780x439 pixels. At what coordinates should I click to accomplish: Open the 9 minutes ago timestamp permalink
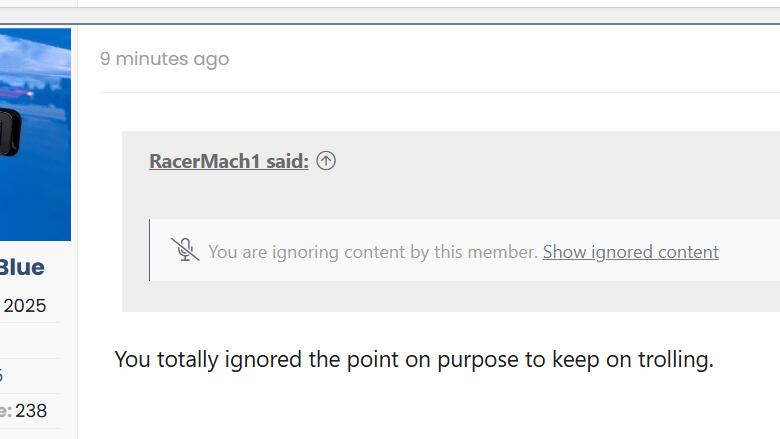coord(165,59)
